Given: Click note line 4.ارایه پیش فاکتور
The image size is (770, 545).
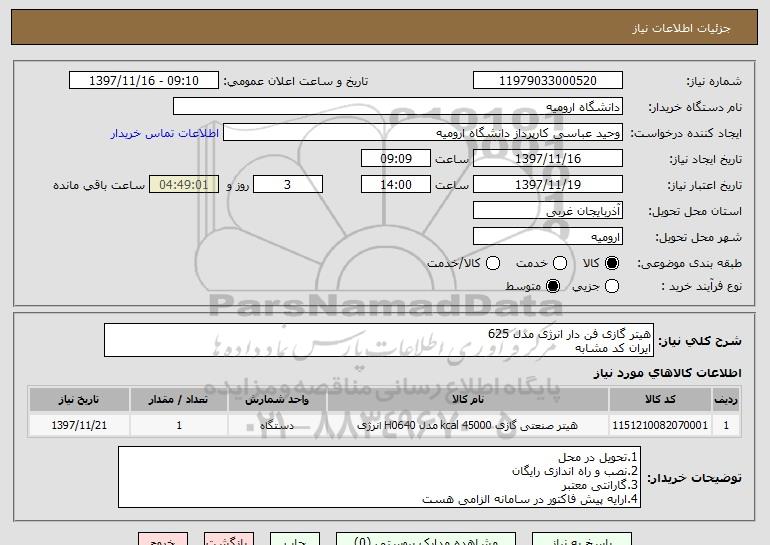Looking at the screenshot, I should click(530, 499).
